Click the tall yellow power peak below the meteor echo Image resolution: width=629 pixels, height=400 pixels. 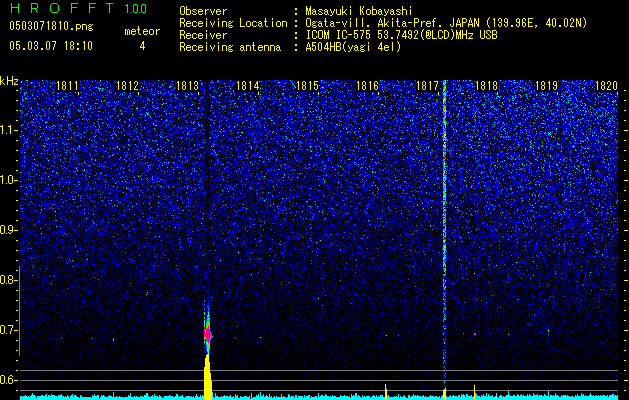pyautogui.click(x=207, y=377)
